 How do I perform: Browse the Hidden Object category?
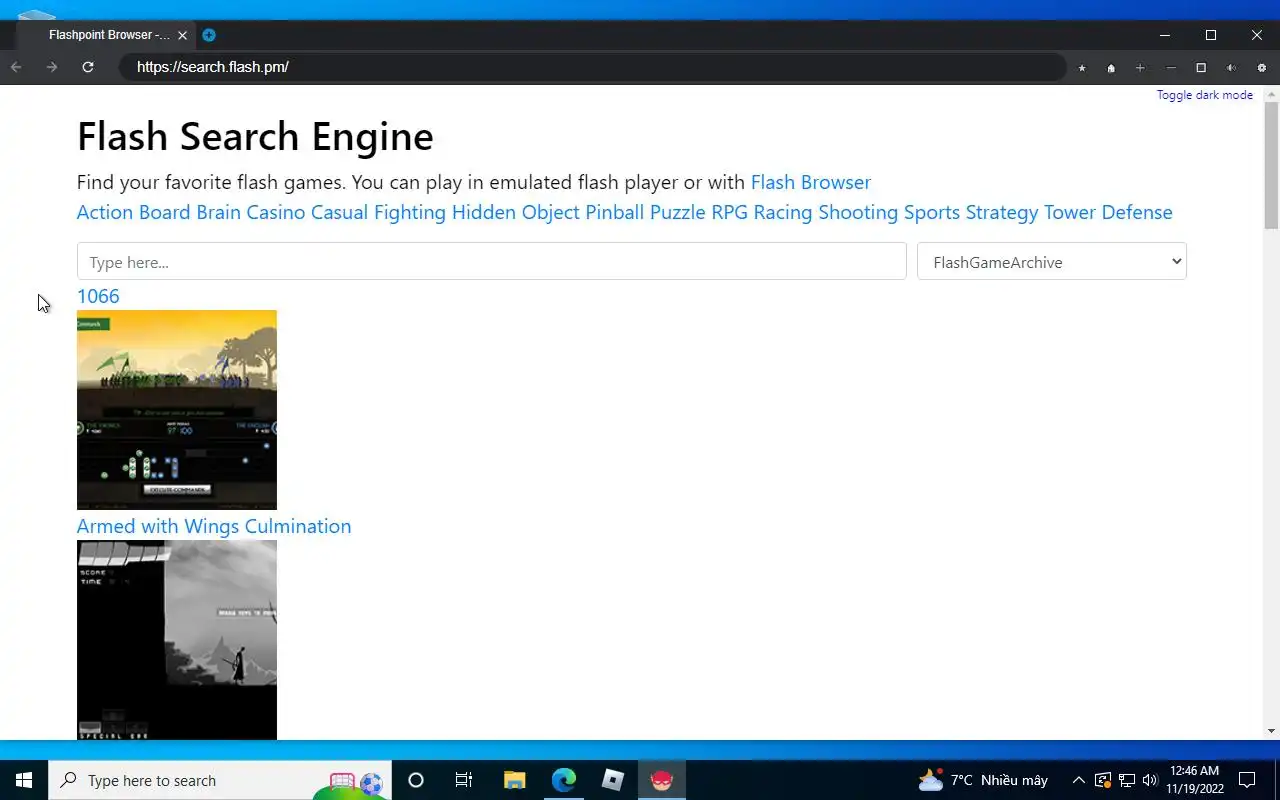tap(515, 212)
